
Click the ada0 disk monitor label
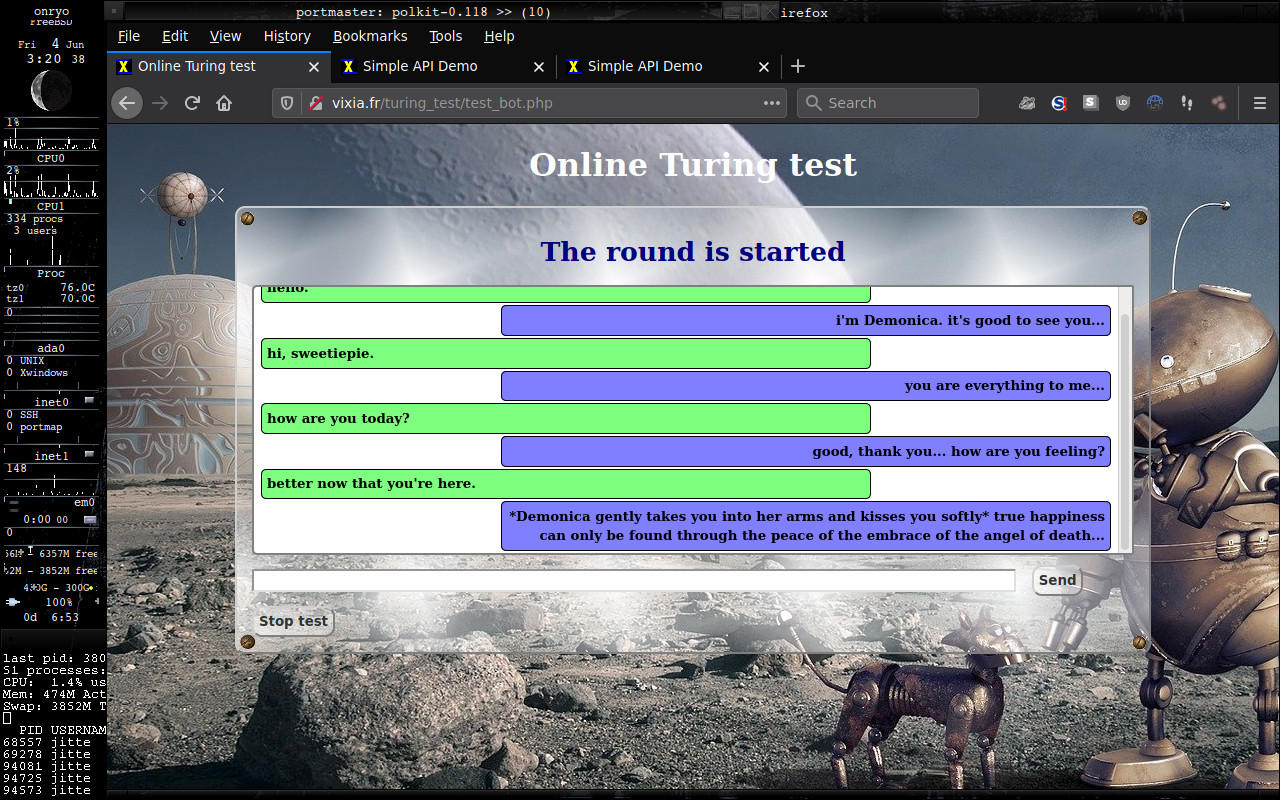pos(51,348)
